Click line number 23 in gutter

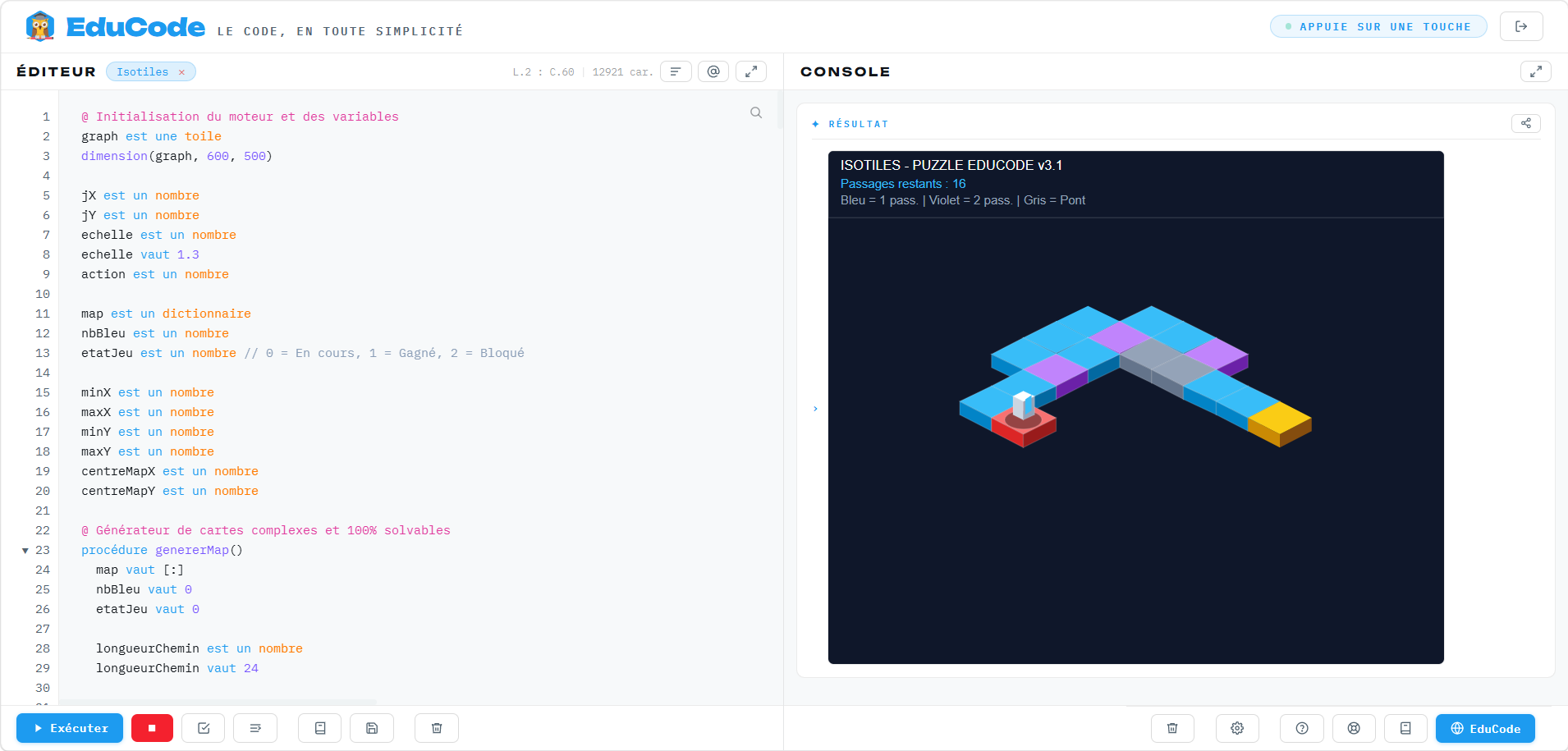pos(43,550)
